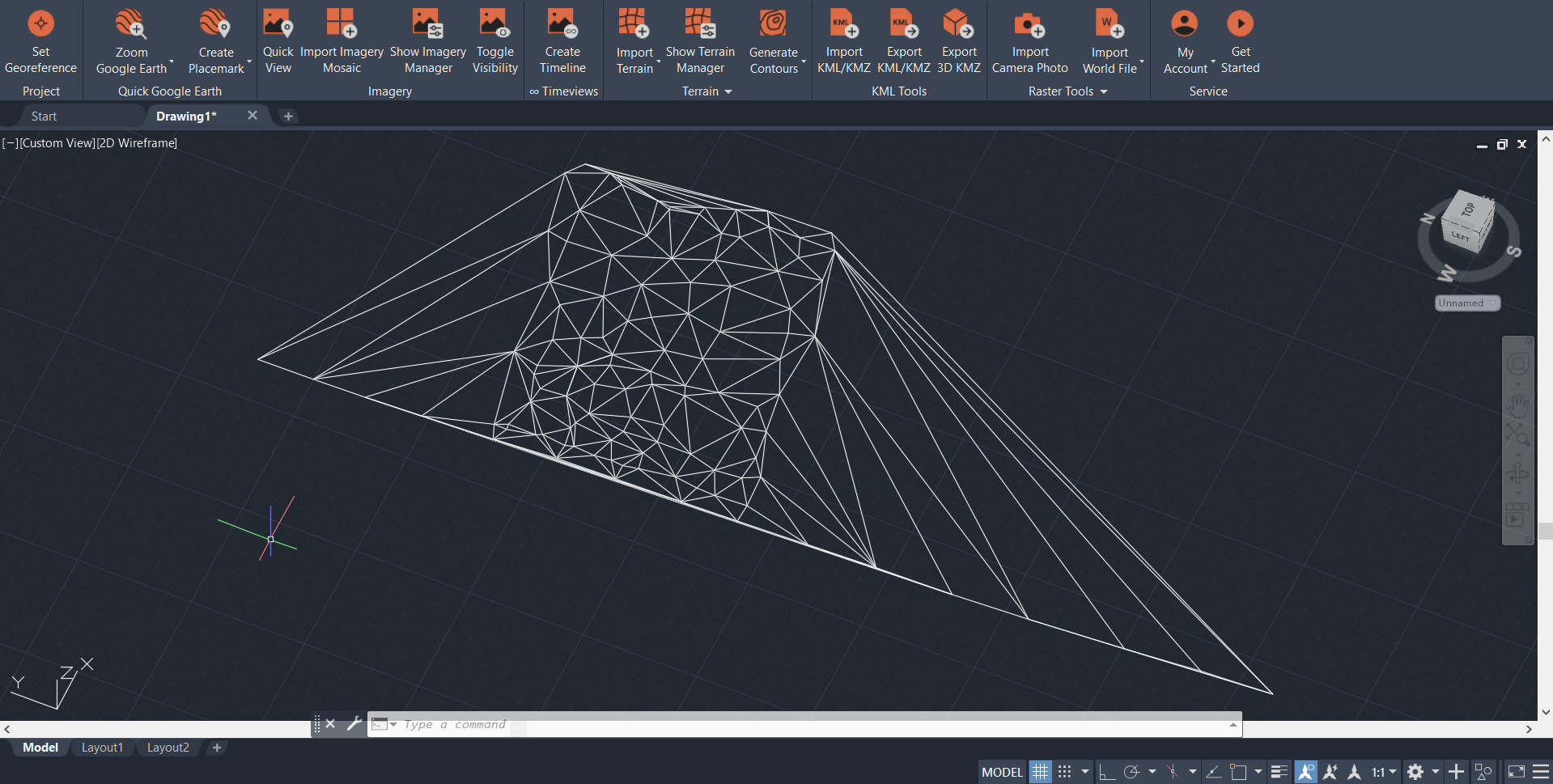This screenshot has width=1553, height=784.
Task: Click the Export 3D KMZ icon
Action: [x=959, y=23]
